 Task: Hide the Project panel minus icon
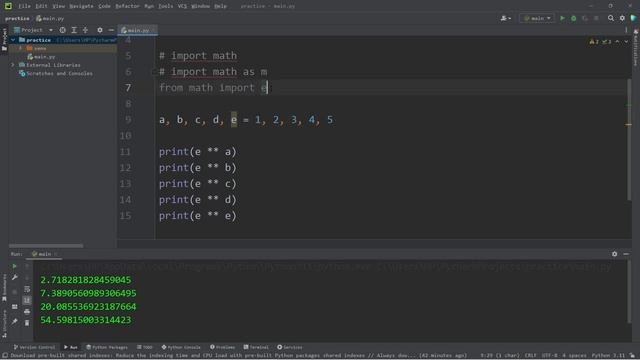111,30
